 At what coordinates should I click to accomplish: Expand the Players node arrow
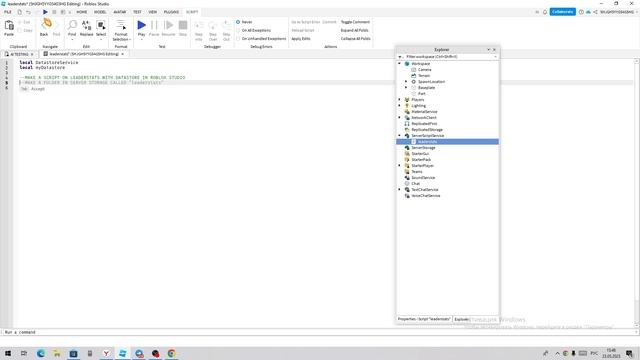400,100
